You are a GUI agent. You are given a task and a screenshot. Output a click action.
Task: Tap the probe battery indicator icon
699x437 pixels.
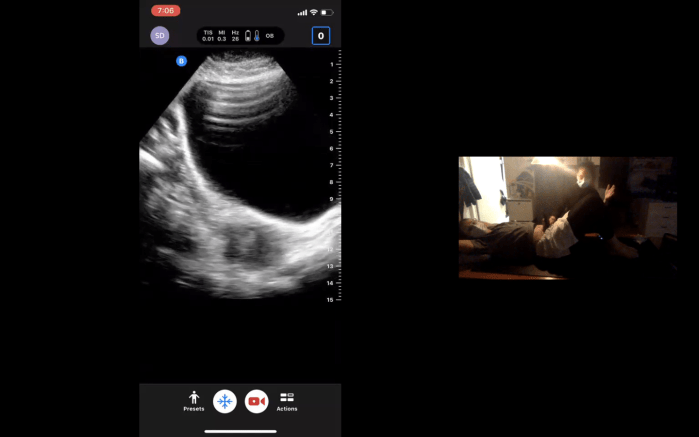(248, 36)
